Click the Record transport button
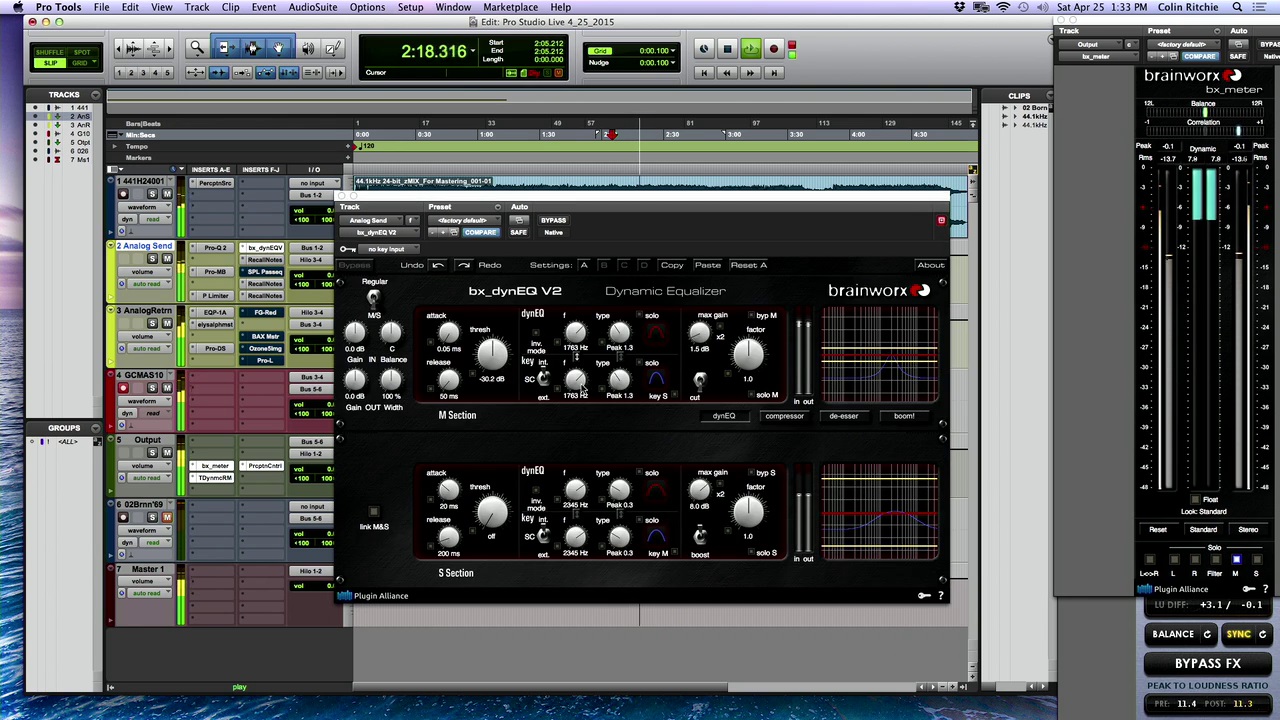 [773, 48]
